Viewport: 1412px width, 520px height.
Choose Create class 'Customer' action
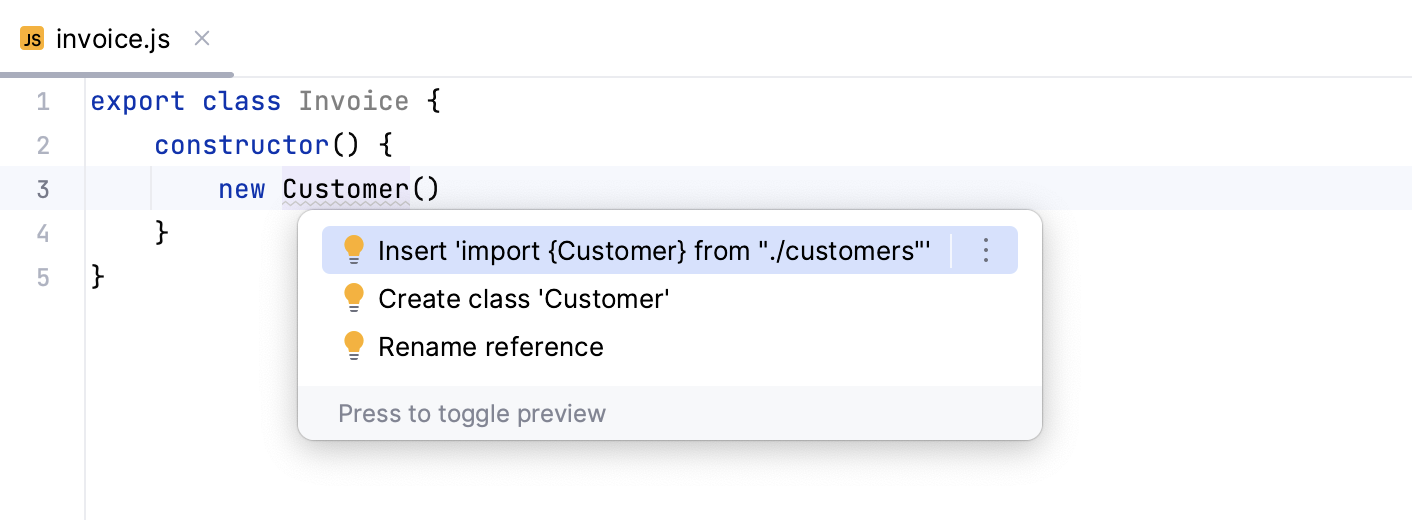click(x=523, y=298)
